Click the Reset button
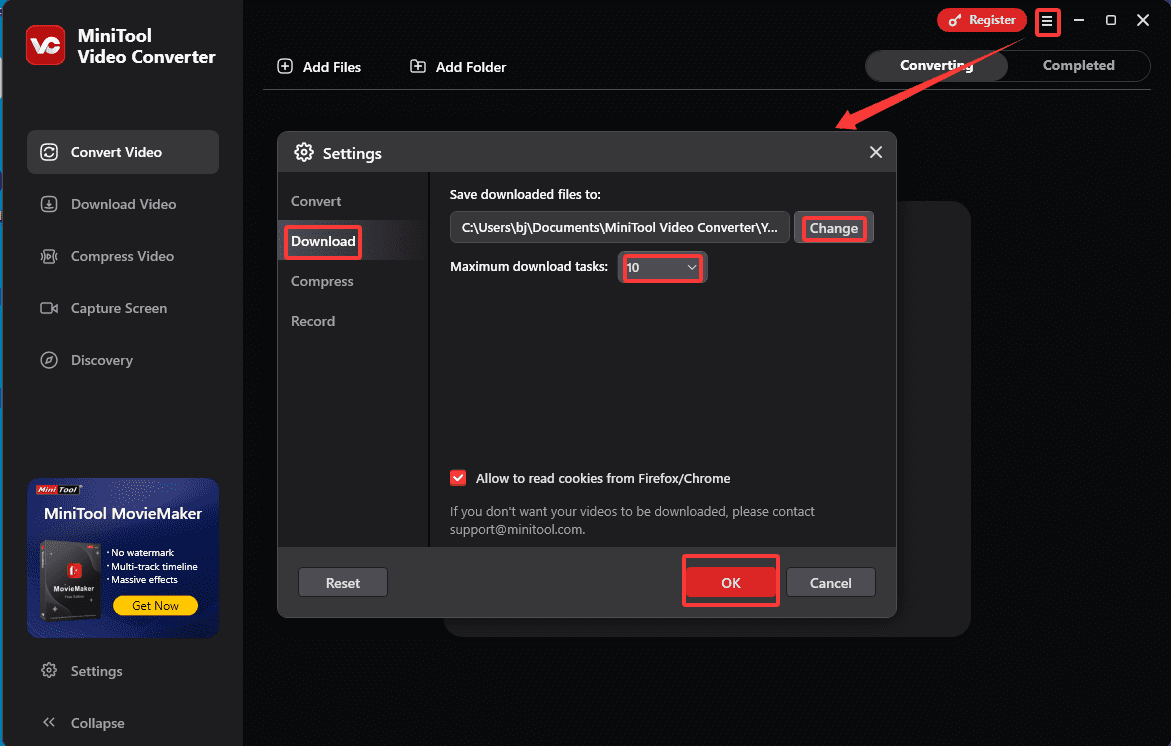Image resolution: width=1171 pixels, height=746 pixels. 343,582
